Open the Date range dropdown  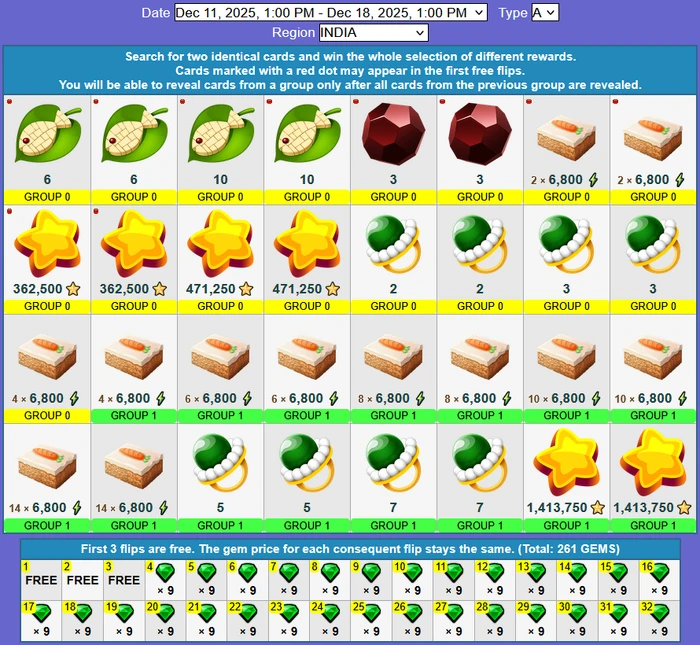tap(330, 12)
